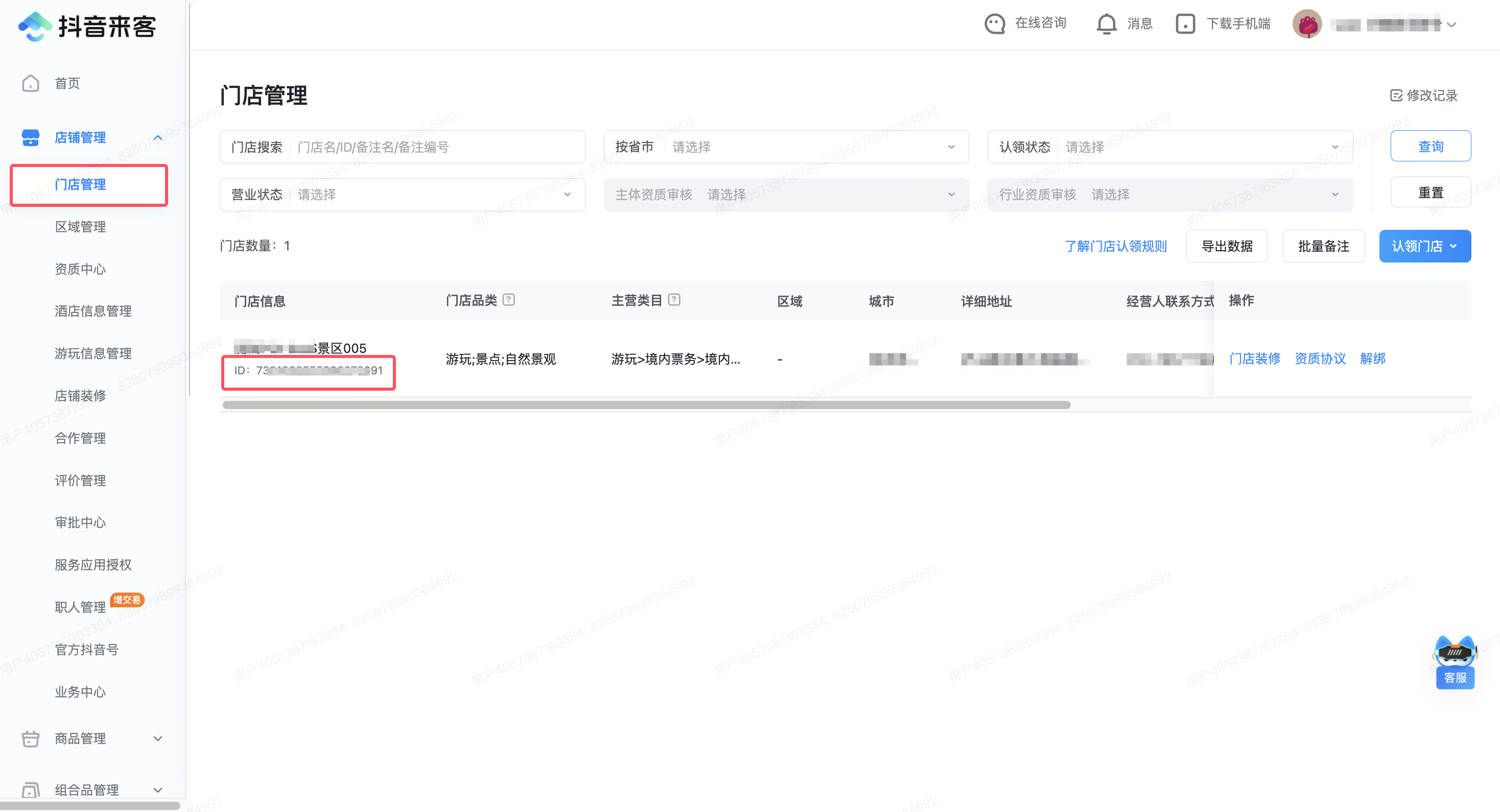
Task: Open the notifications bell icon
Action: (1107, 24)
